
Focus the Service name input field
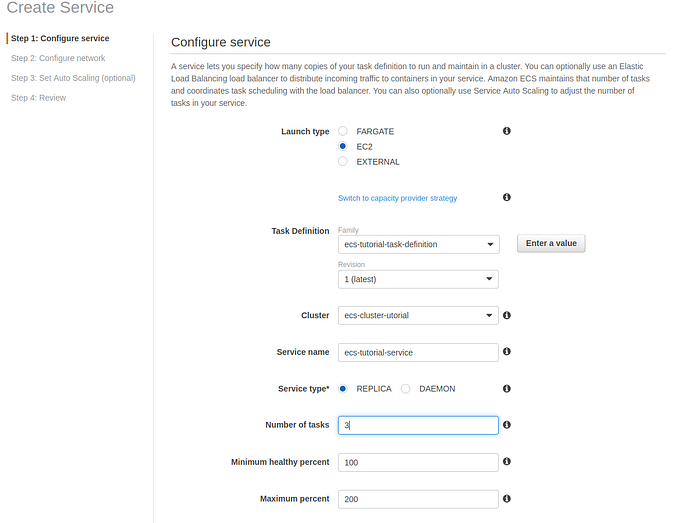click(x=418, y=353)
